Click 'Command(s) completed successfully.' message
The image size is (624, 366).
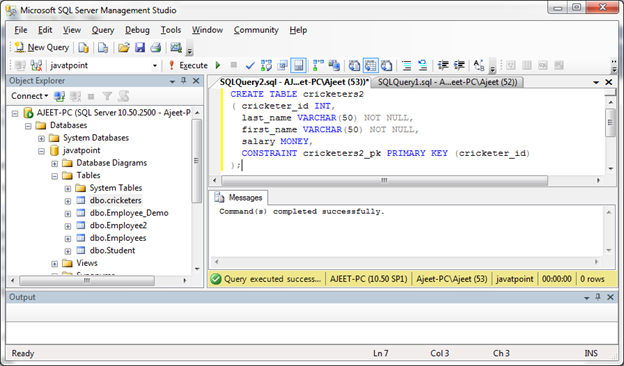302,212
